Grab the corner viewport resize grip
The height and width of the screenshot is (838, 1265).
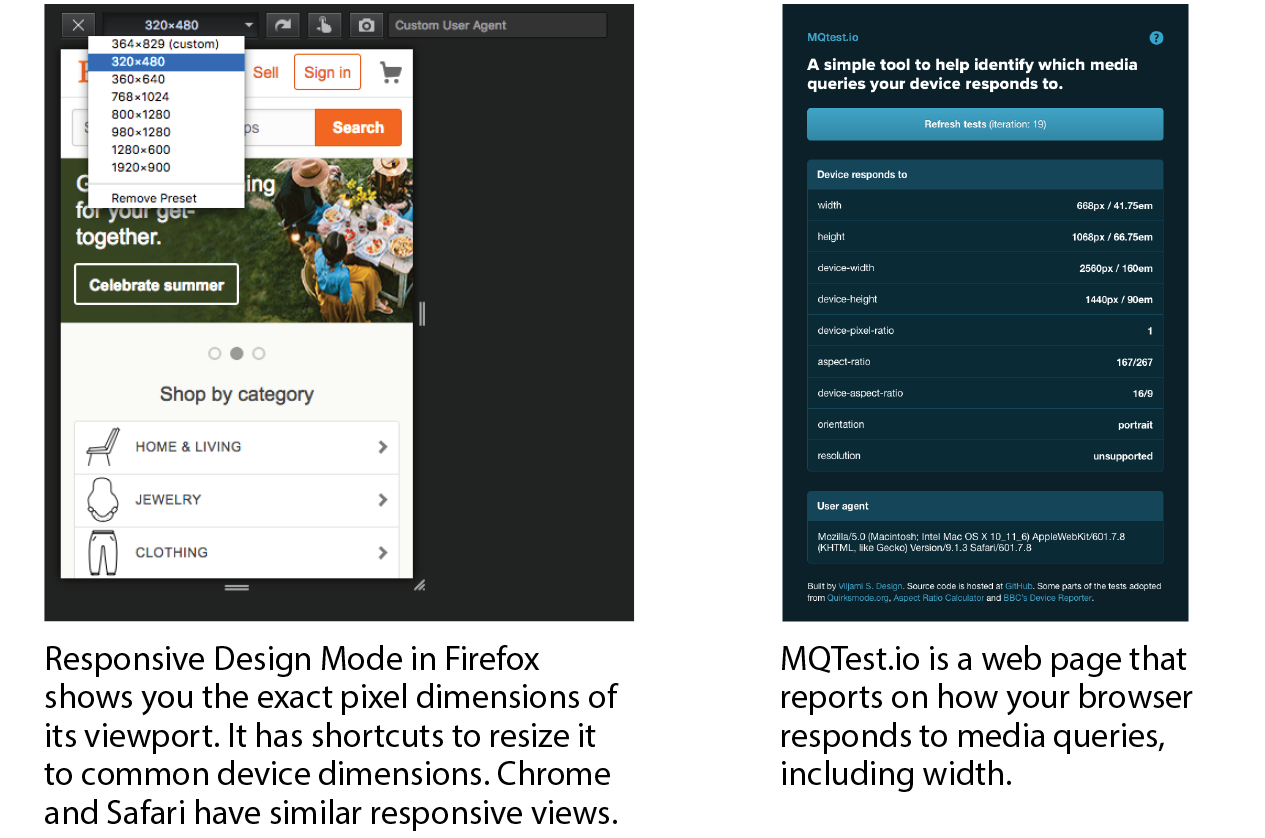(x=420, y=585)
